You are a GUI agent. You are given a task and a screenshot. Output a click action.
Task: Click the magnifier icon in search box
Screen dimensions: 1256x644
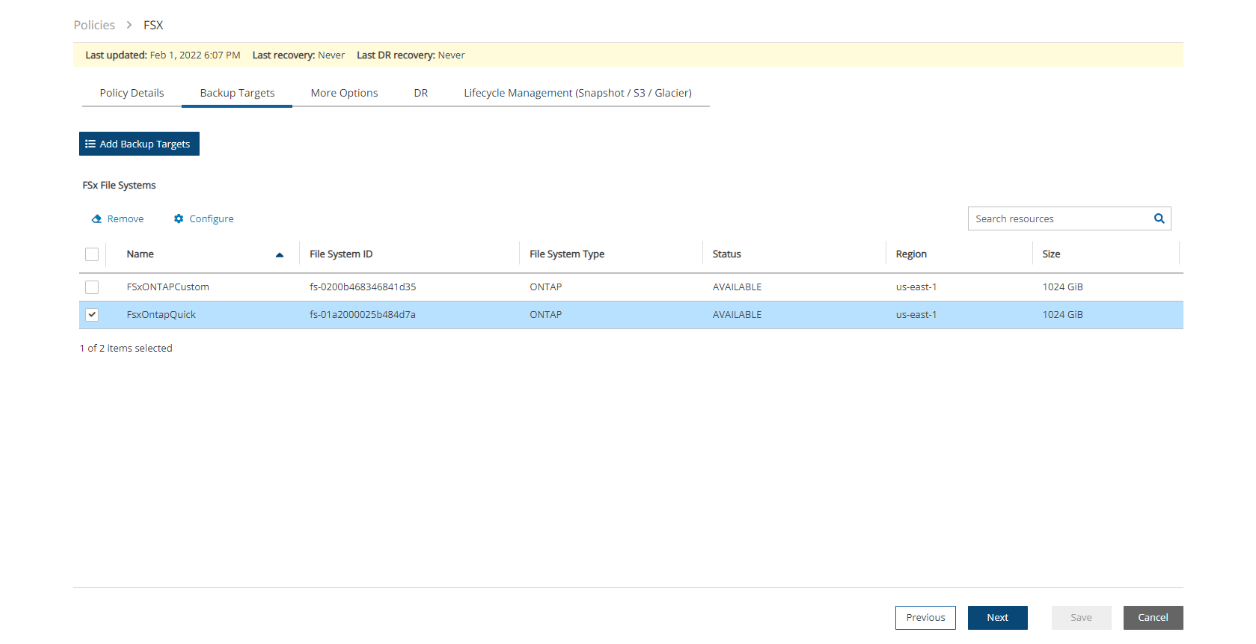tap(1159, 218)
